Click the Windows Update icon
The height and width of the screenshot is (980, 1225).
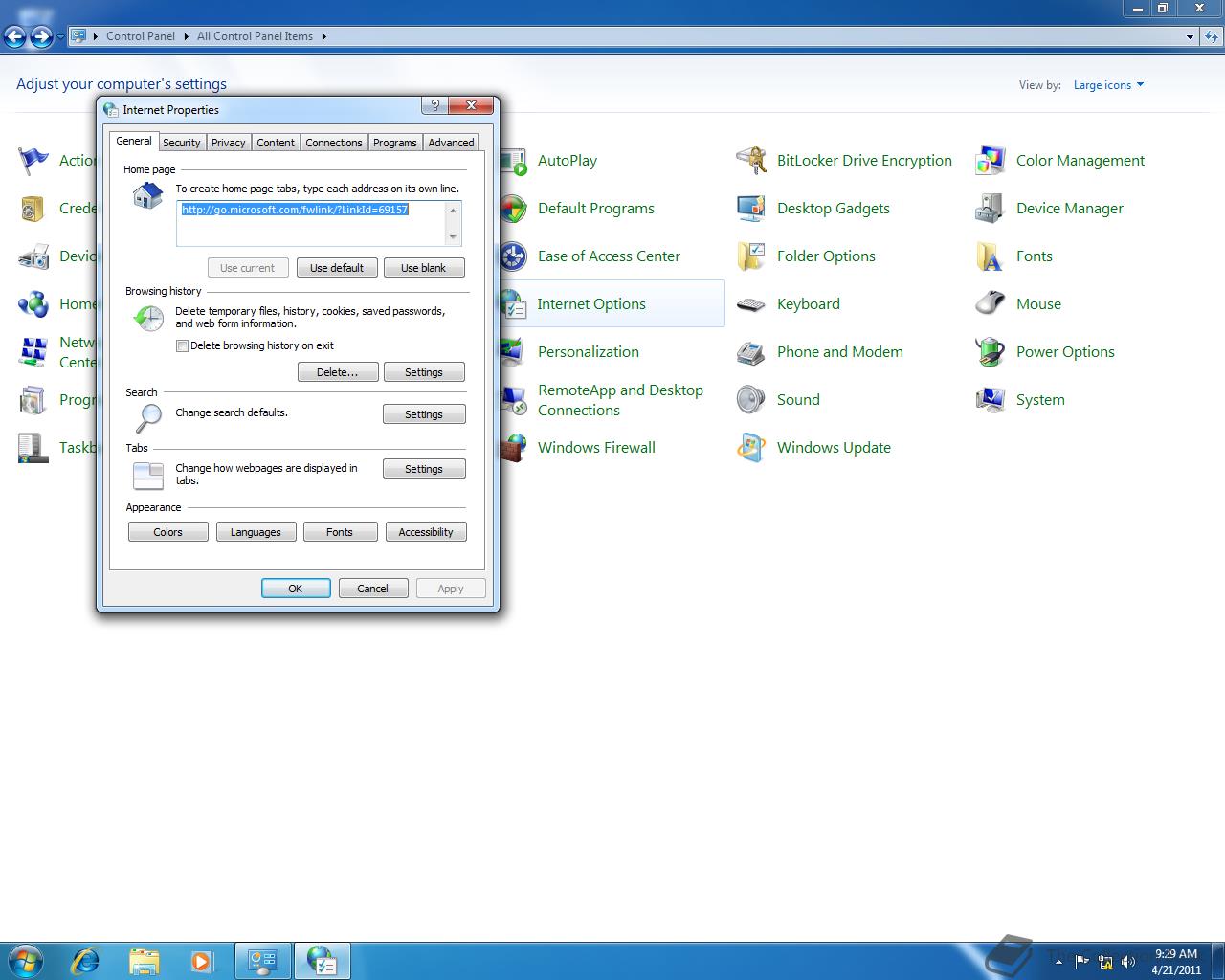tap(751, 448)
